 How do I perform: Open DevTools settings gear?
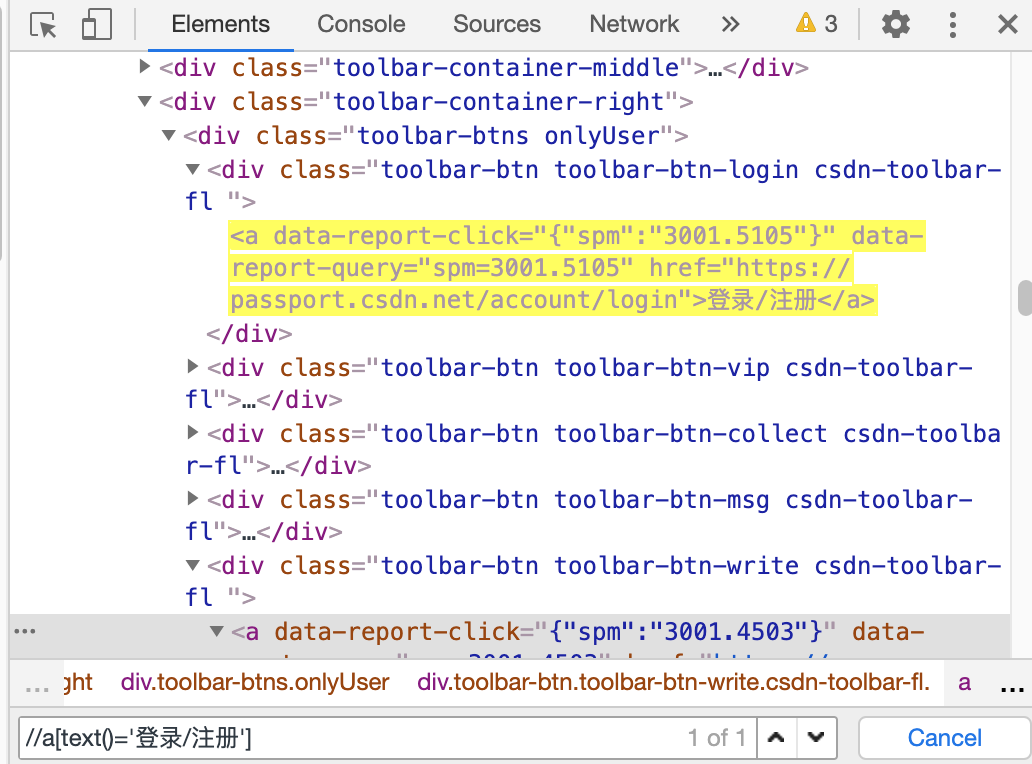click(x=895, y=24)
